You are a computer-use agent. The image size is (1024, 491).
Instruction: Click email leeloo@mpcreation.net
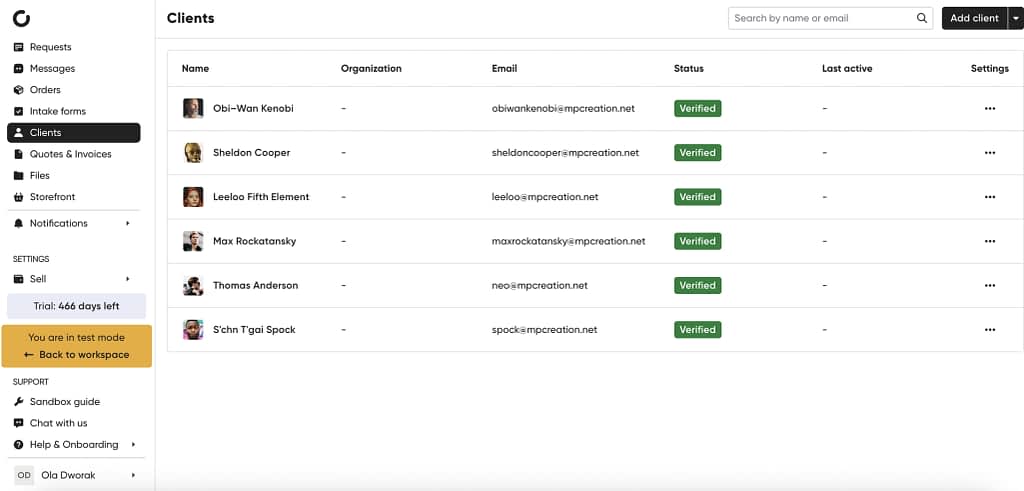point(545,197)
